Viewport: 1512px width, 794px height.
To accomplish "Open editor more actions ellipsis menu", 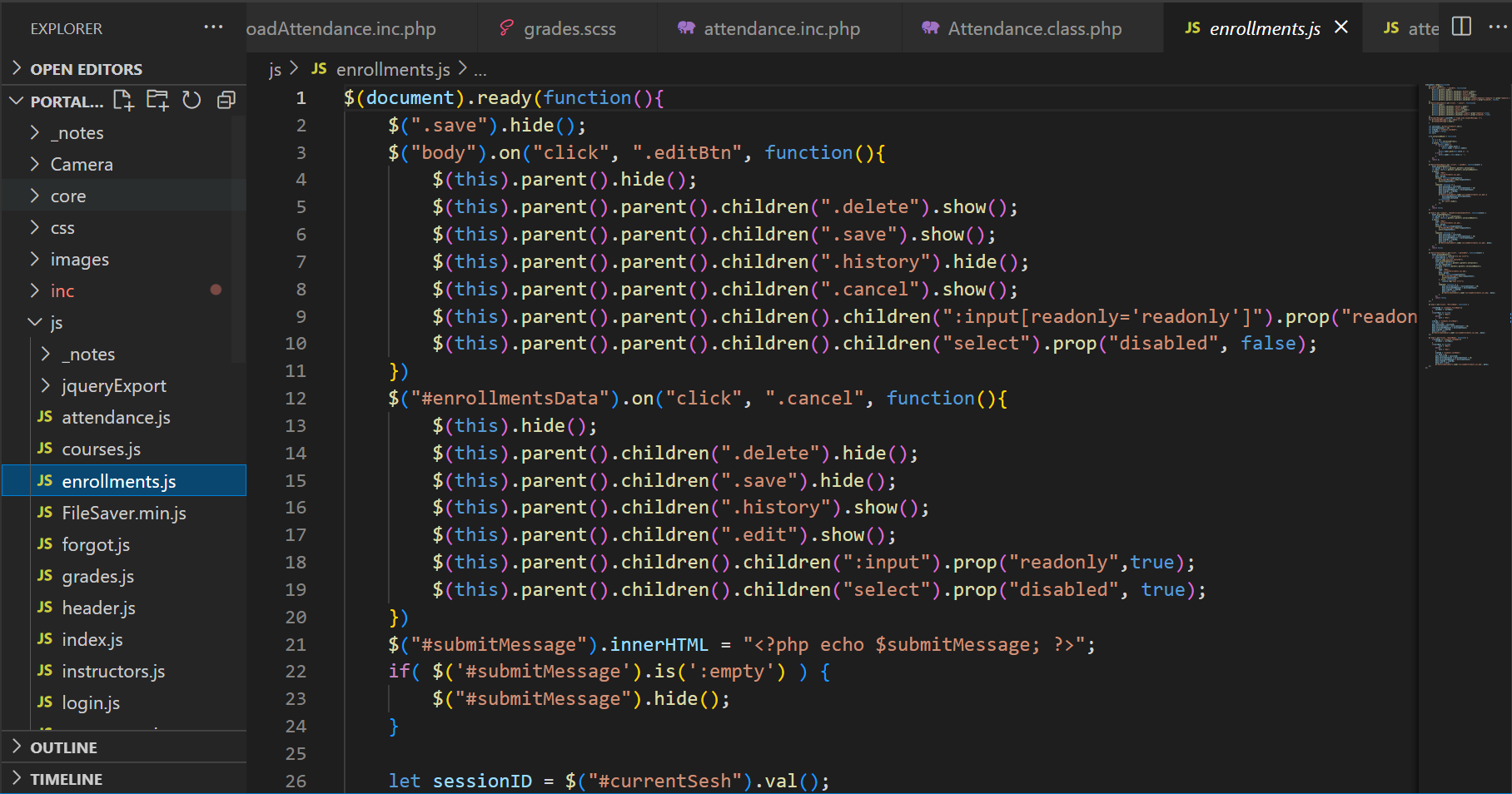I will 1499,27.
